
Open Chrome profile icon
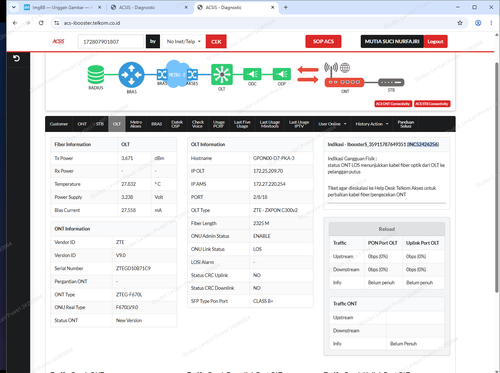[478, 23]
